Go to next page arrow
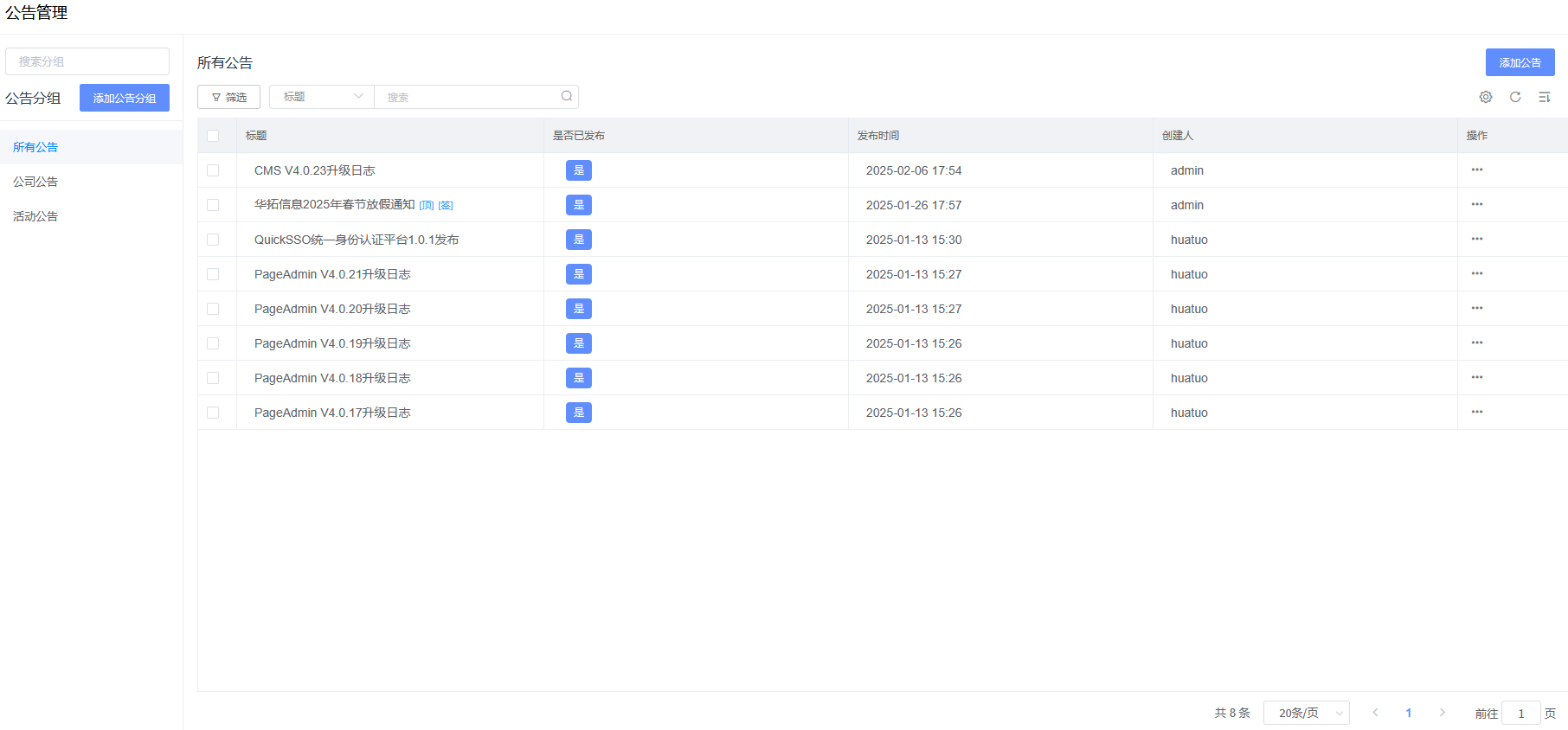This screenshot has height=730, width=1568. click(1443, 713)
